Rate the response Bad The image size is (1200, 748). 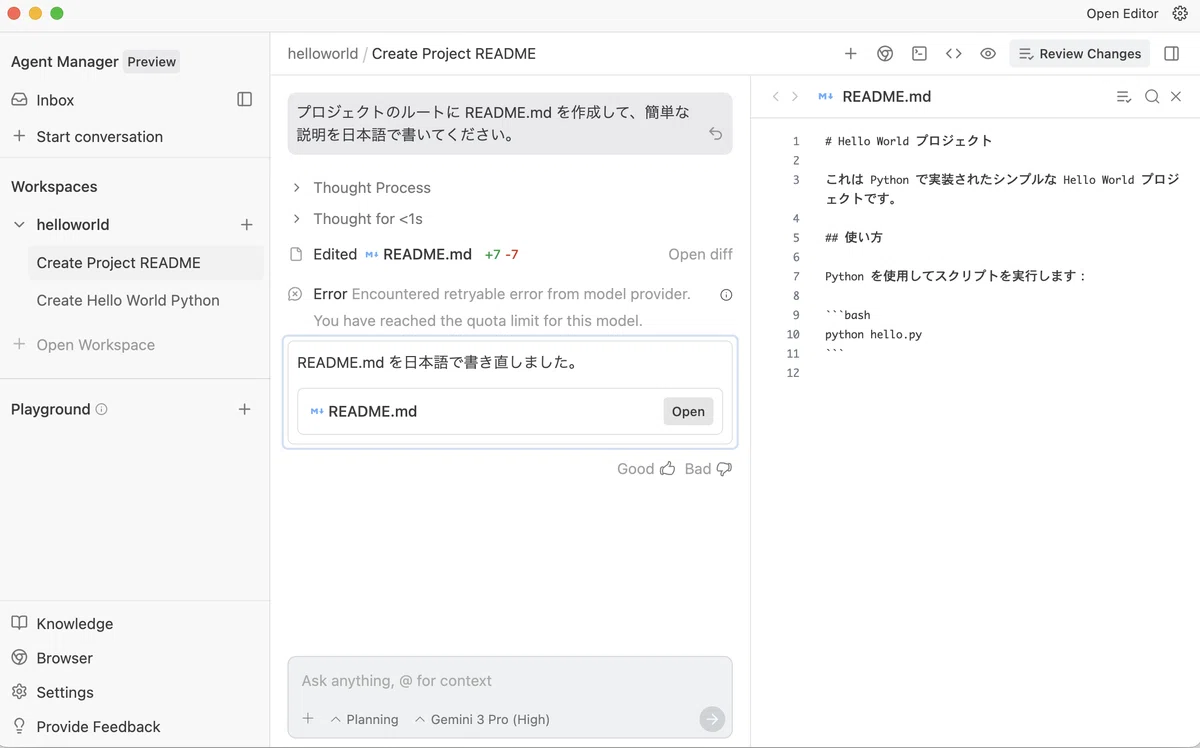[708, 468]
